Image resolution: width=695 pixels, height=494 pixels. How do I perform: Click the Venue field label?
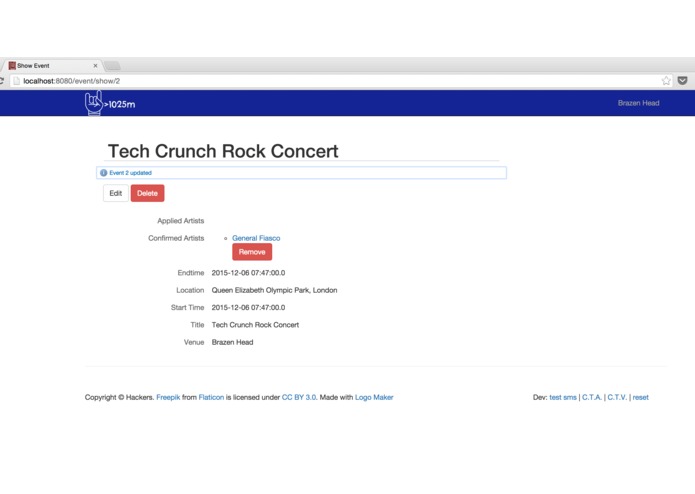194,342
